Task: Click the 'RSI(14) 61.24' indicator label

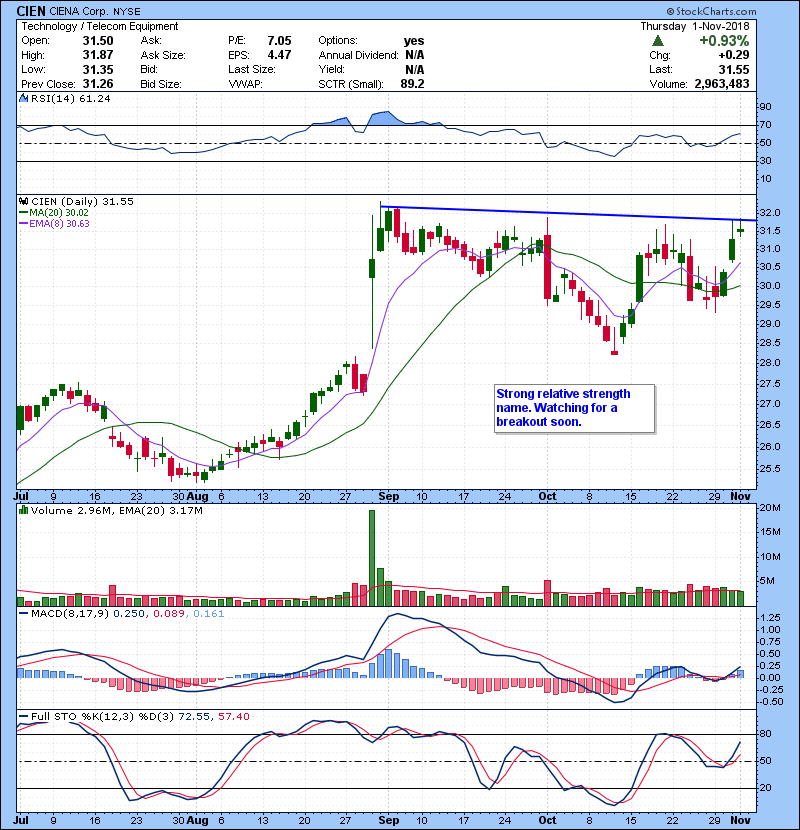Action: click(70, 98)
